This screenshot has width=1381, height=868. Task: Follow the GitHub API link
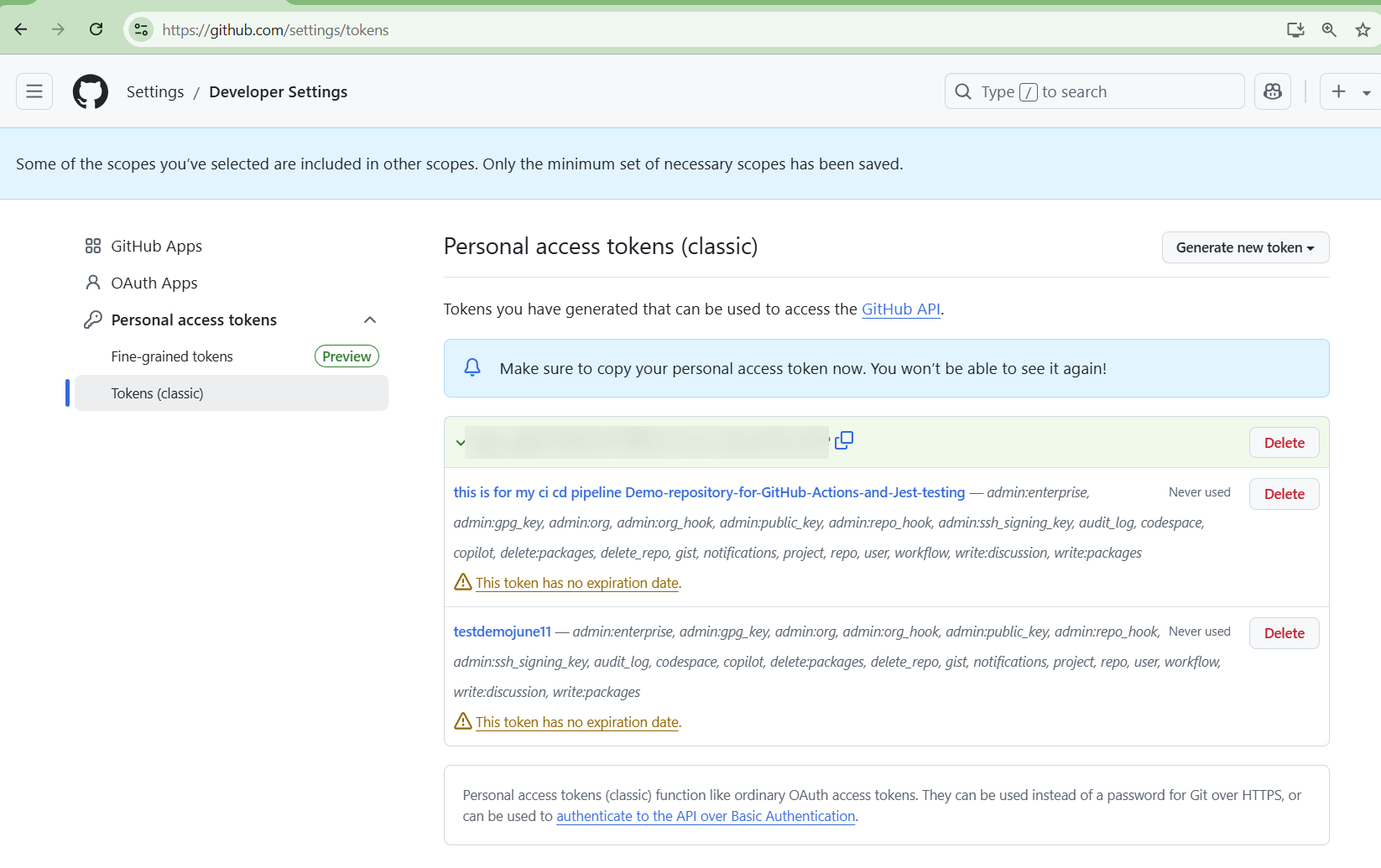coord(900,309)
